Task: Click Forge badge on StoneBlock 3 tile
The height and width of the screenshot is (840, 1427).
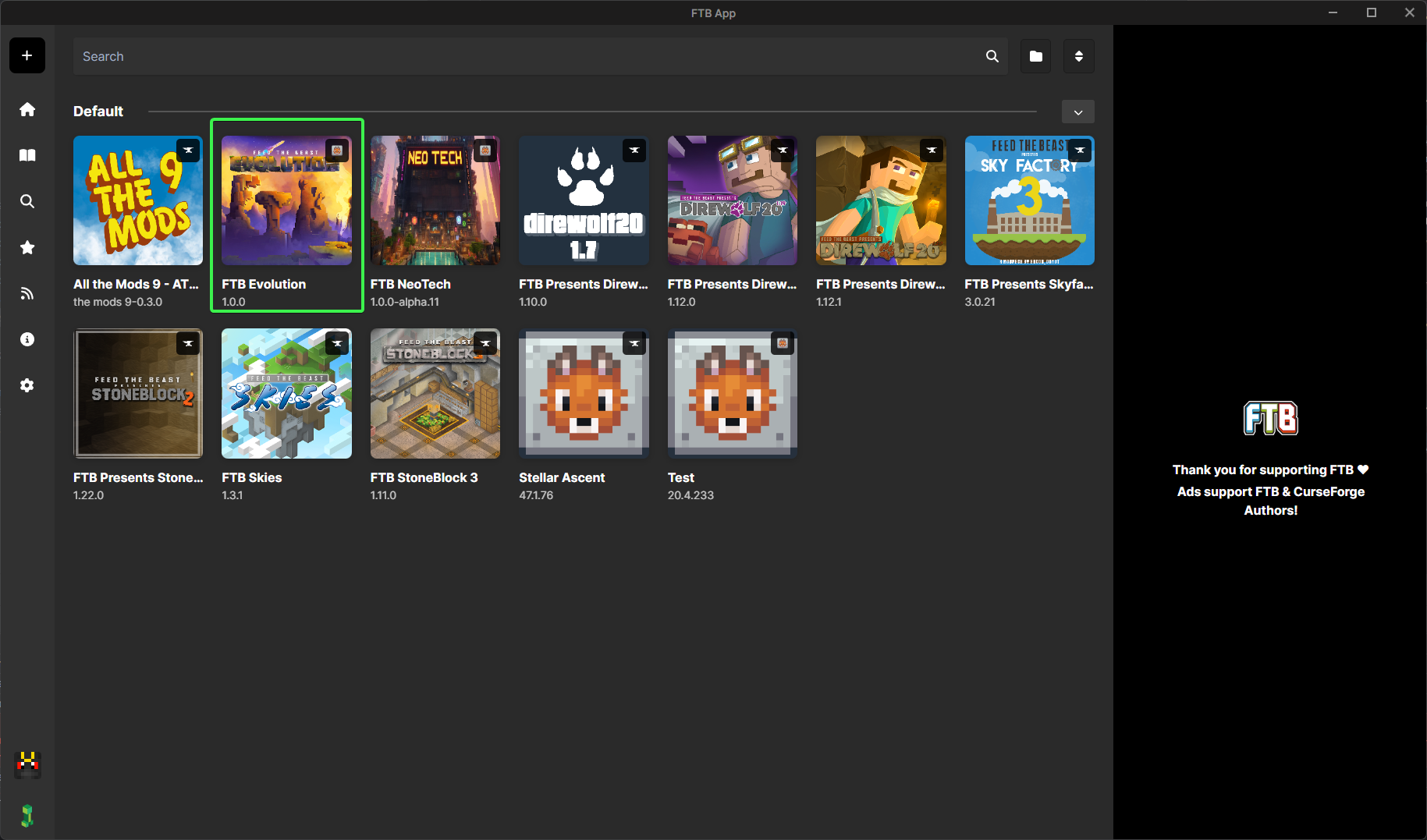Action: 485,343
